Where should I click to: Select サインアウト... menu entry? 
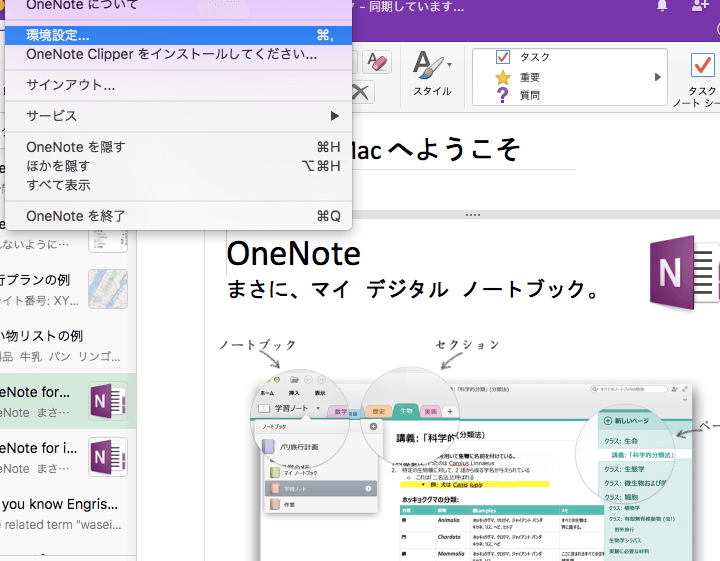click(x=178, y=85)
